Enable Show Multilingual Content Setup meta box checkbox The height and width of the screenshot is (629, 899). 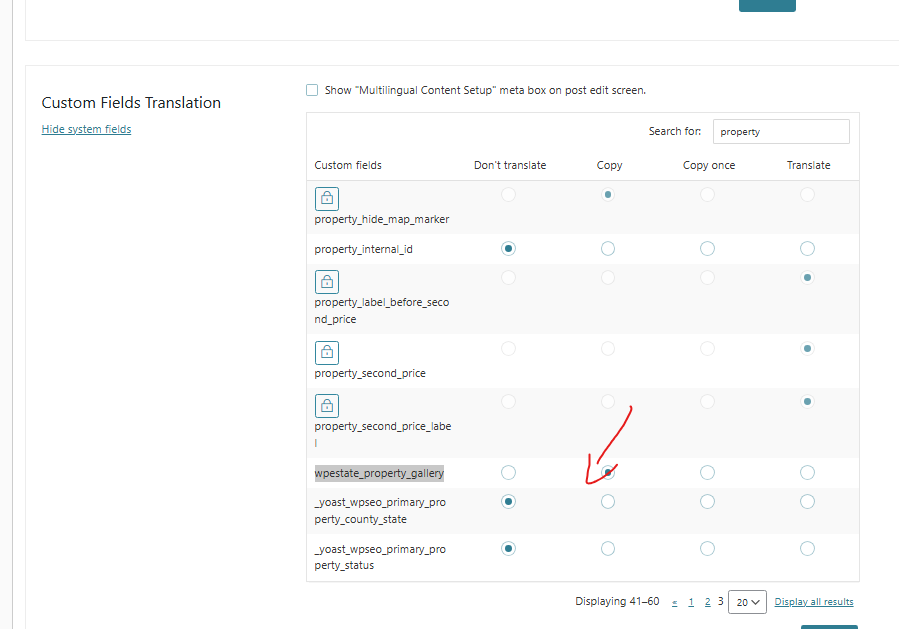(x=312, y=90)
